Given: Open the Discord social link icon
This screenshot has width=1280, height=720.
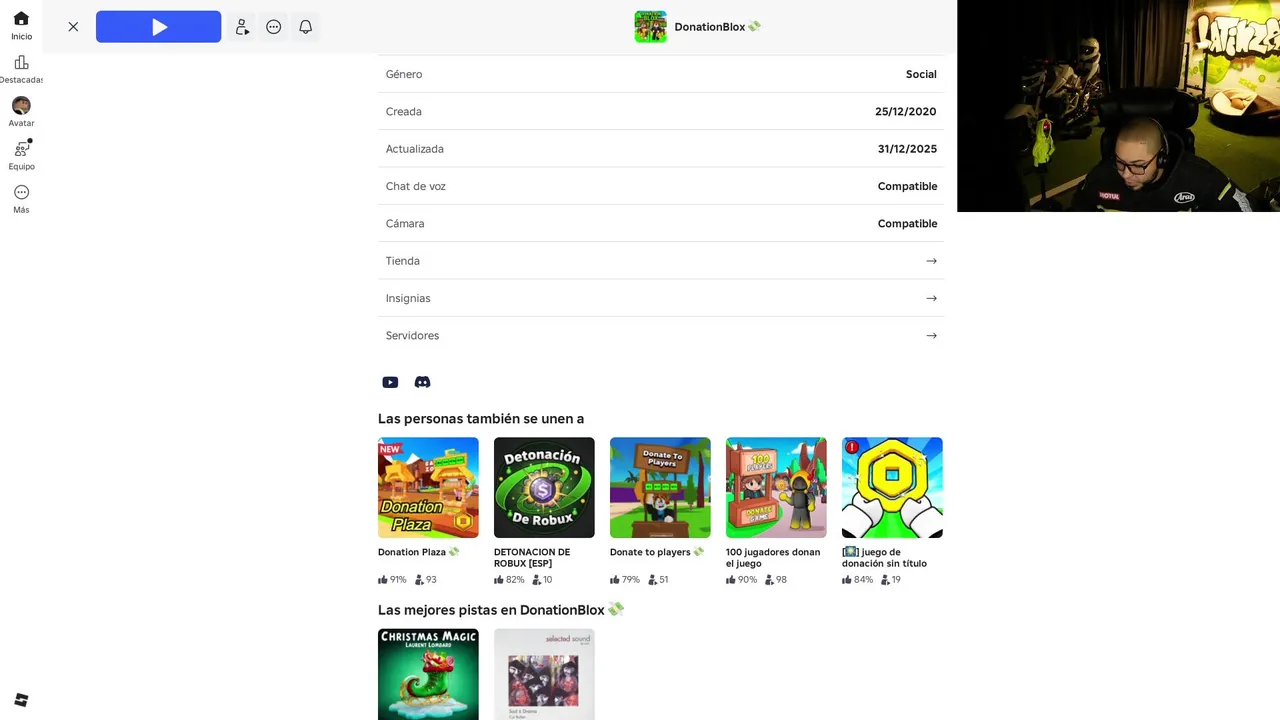Looking at the screenshot, I should [x=422, y=382].
